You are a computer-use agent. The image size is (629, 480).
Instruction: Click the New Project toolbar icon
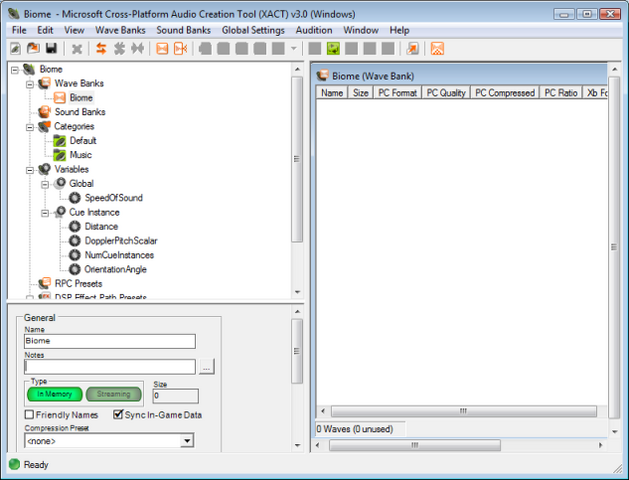tap(15, 49)
